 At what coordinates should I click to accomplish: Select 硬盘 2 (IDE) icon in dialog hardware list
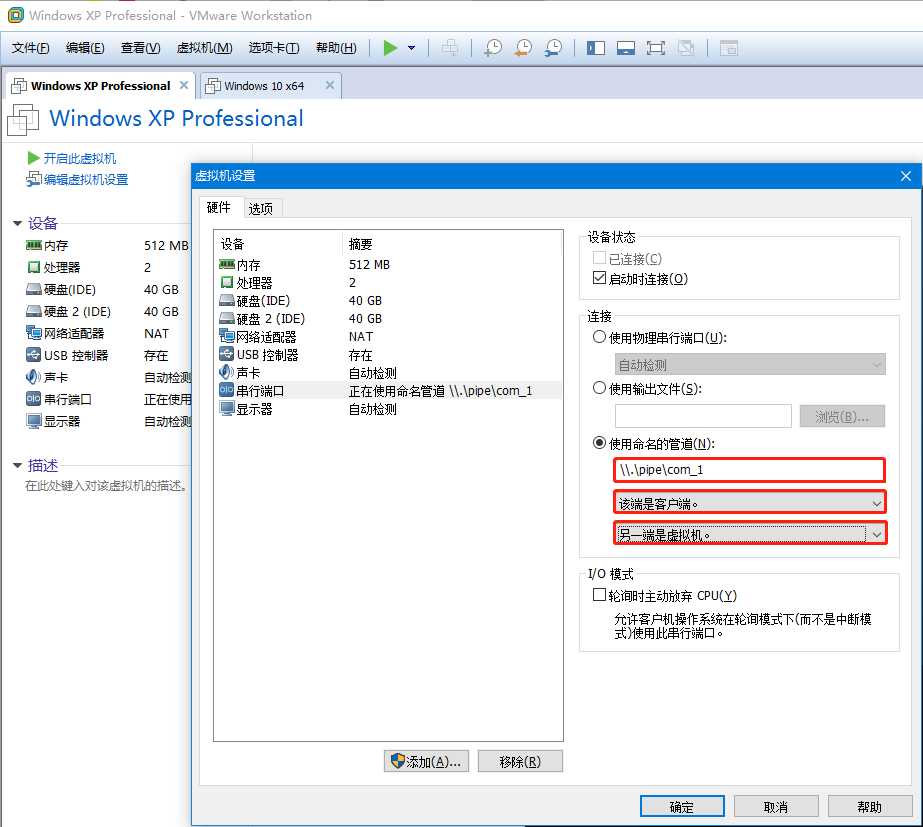(227, 318)
